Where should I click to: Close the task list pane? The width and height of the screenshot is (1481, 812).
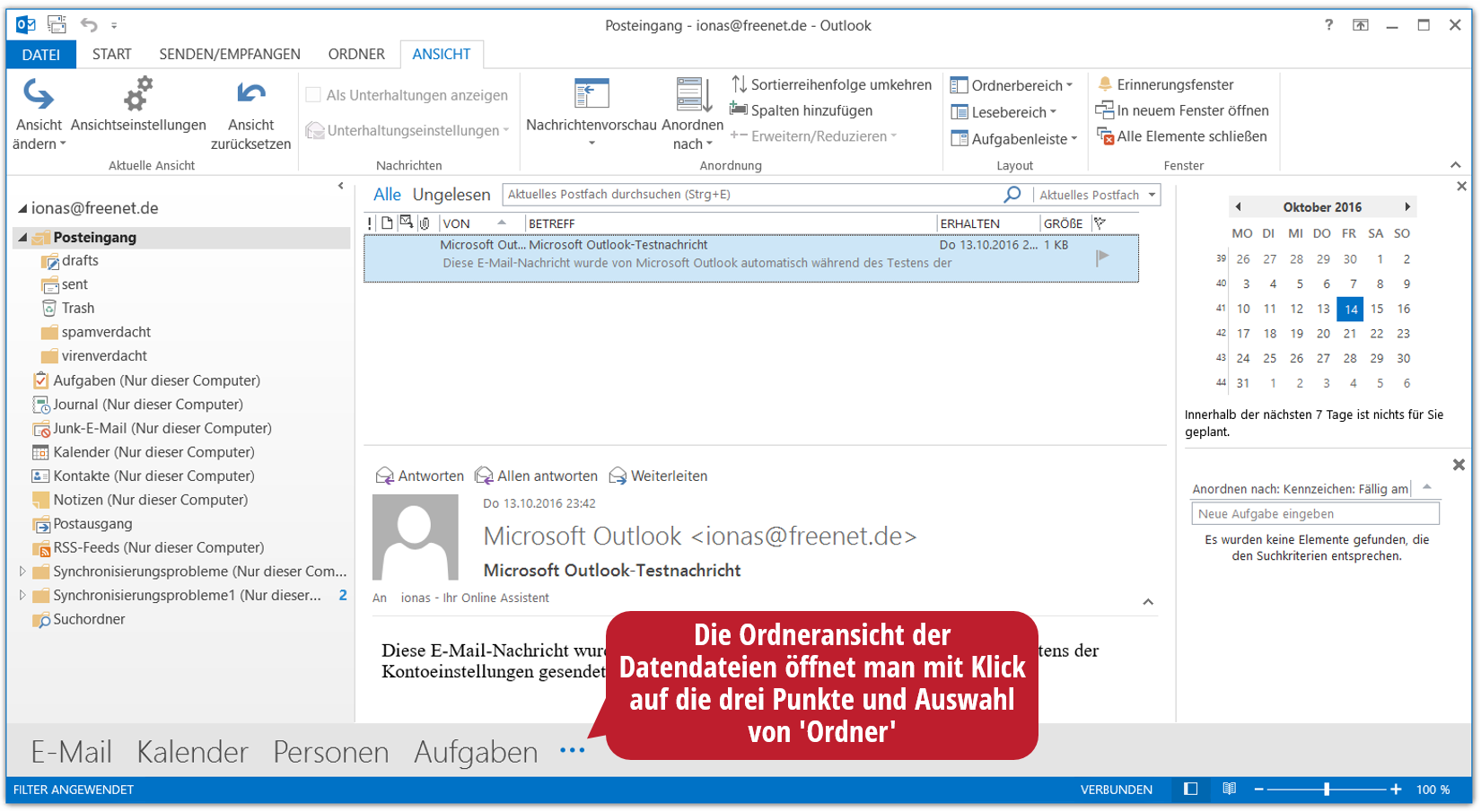point(1459,464)
